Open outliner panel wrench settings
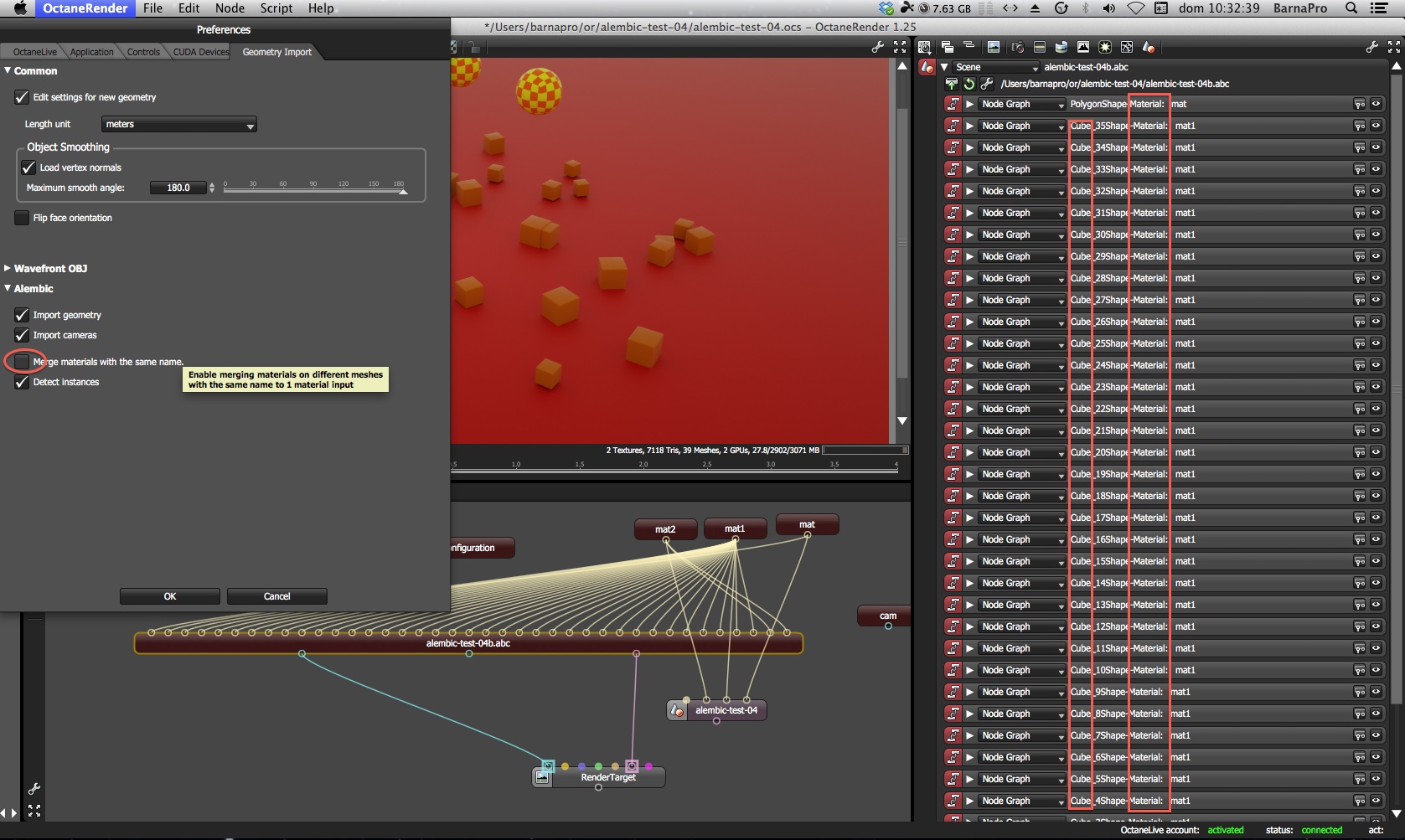Image resolution: width=1405 pixels, height=840 pixels. [1371, 47]
